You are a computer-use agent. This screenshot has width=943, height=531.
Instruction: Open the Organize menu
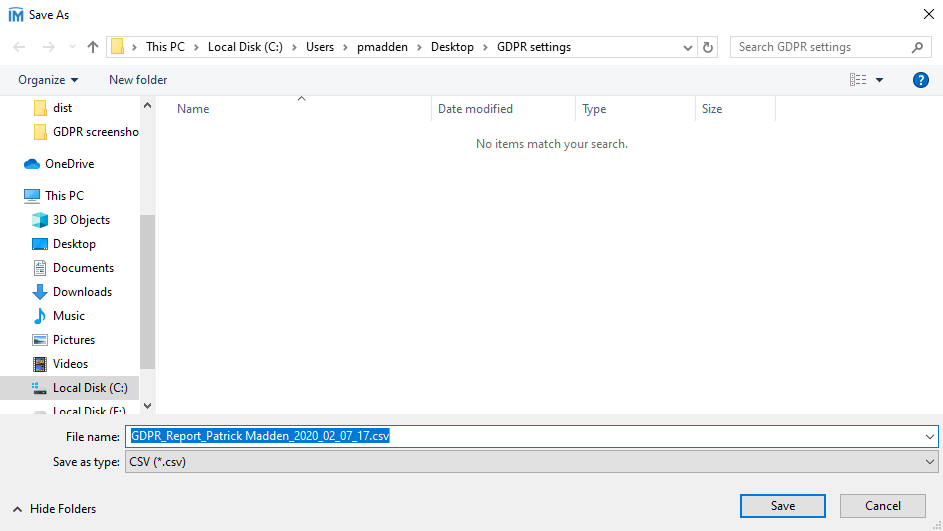[x=48, y=80]
